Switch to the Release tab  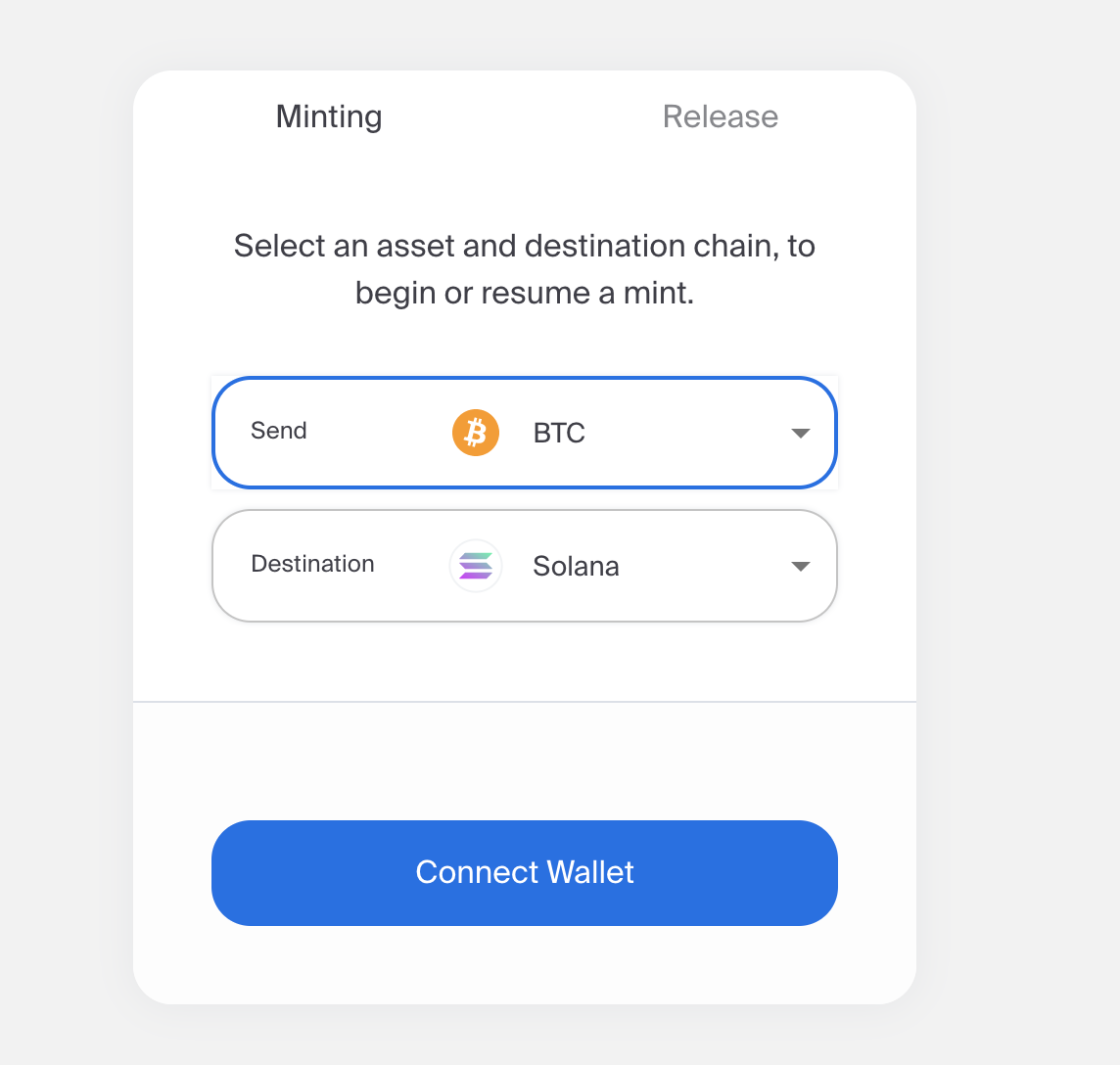pos(721,116)
